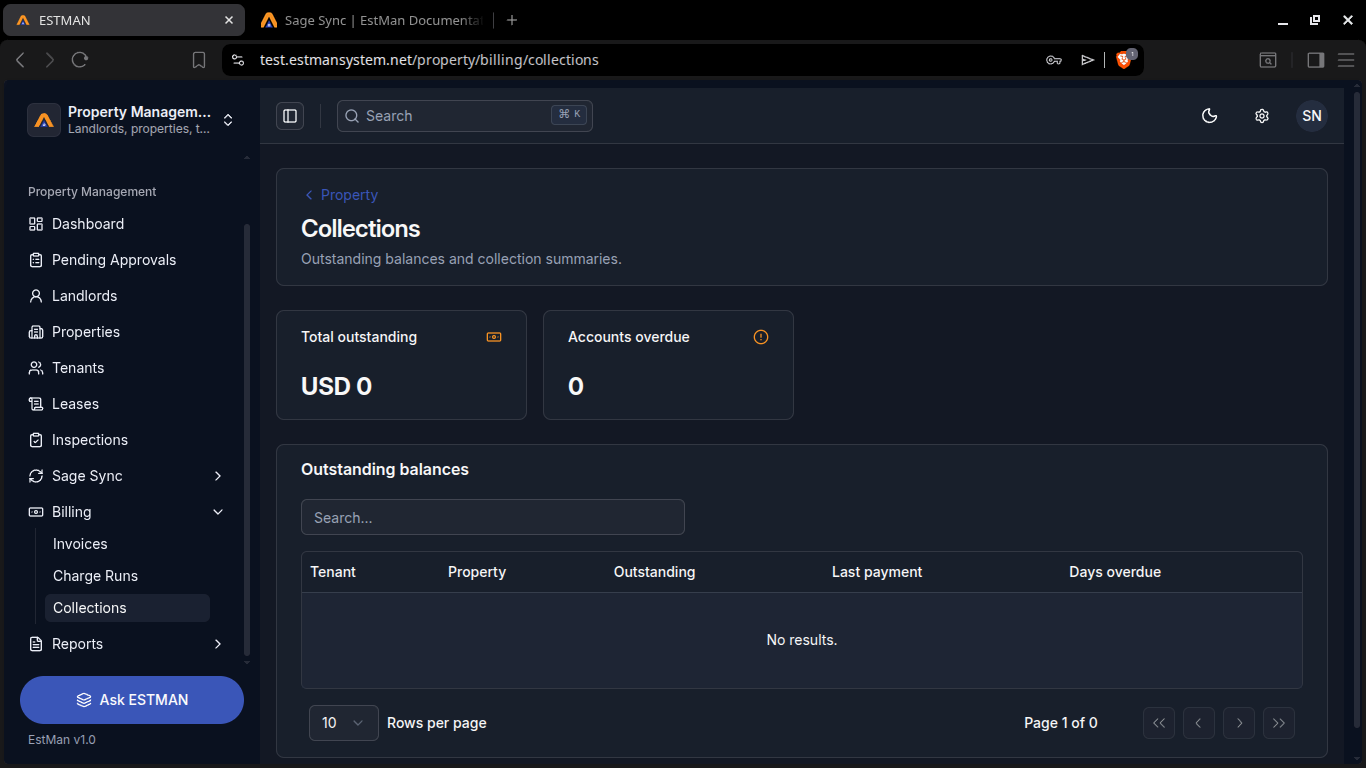
Task: Open browser tab search icon
Action: (1268, 60)
